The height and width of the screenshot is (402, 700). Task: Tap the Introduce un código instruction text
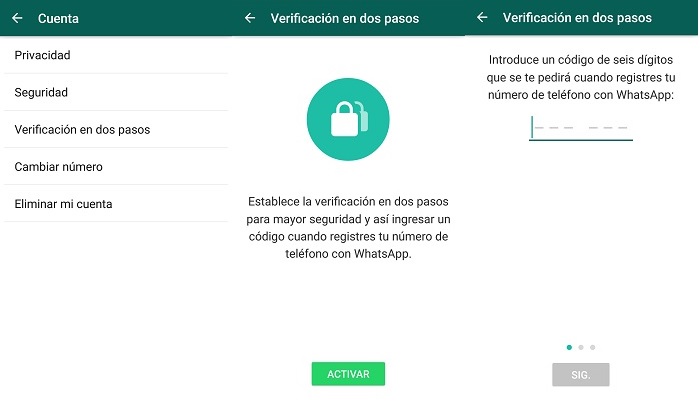(x=581, y=77)
